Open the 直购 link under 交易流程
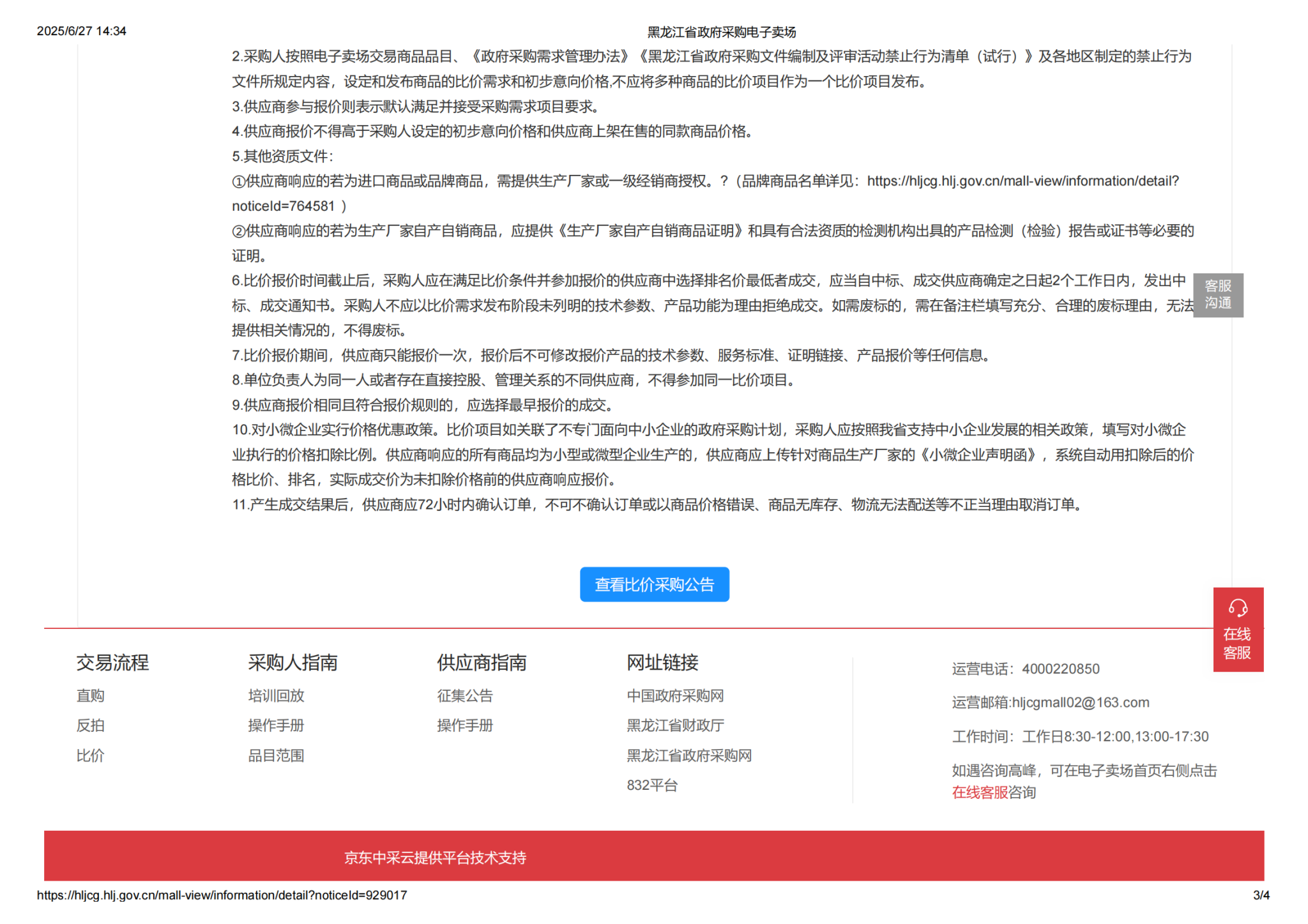Screen dimensions: 1308x924 click(90, 695)
